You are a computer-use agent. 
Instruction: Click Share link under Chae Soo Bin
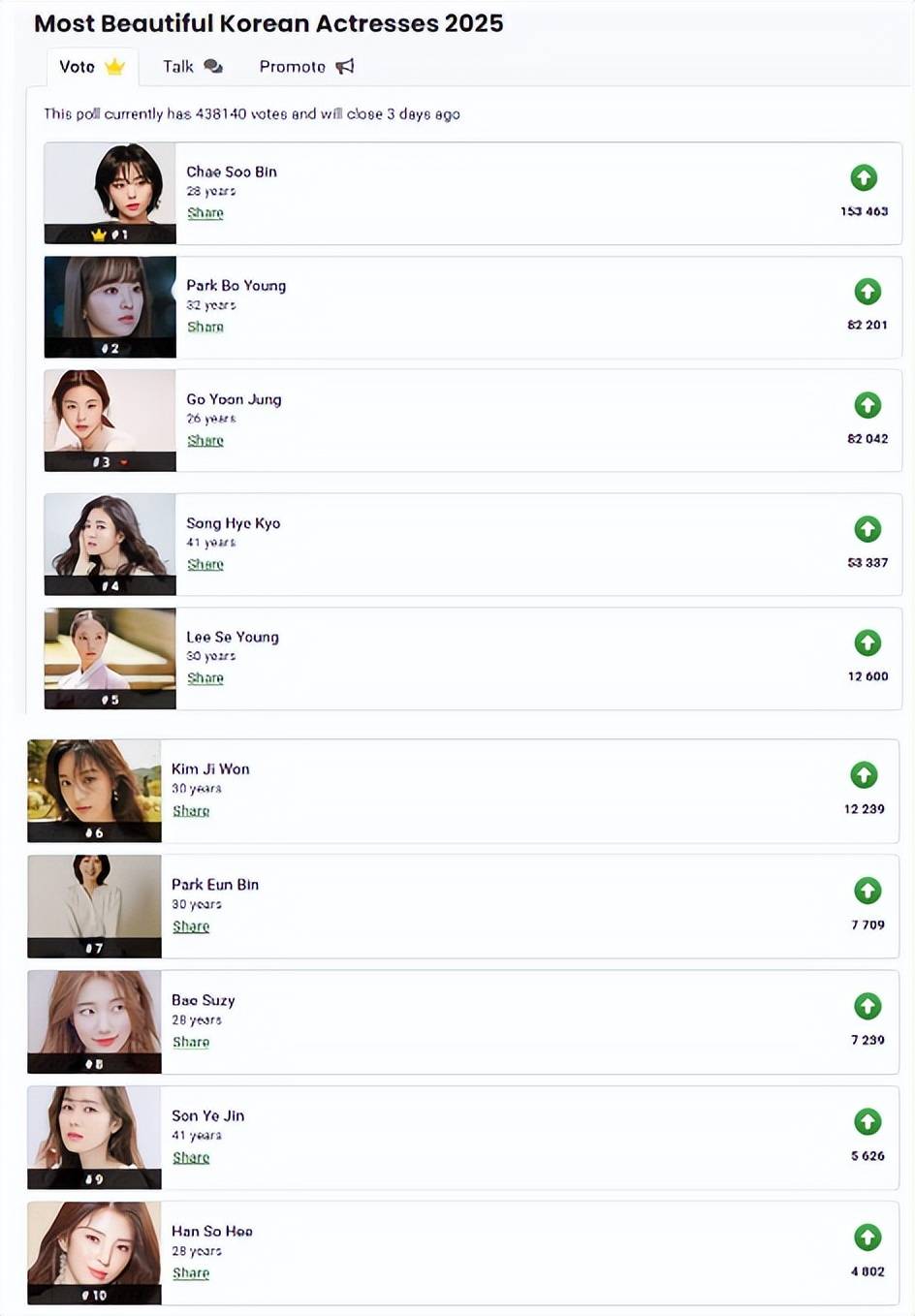(x=205, y=213)
